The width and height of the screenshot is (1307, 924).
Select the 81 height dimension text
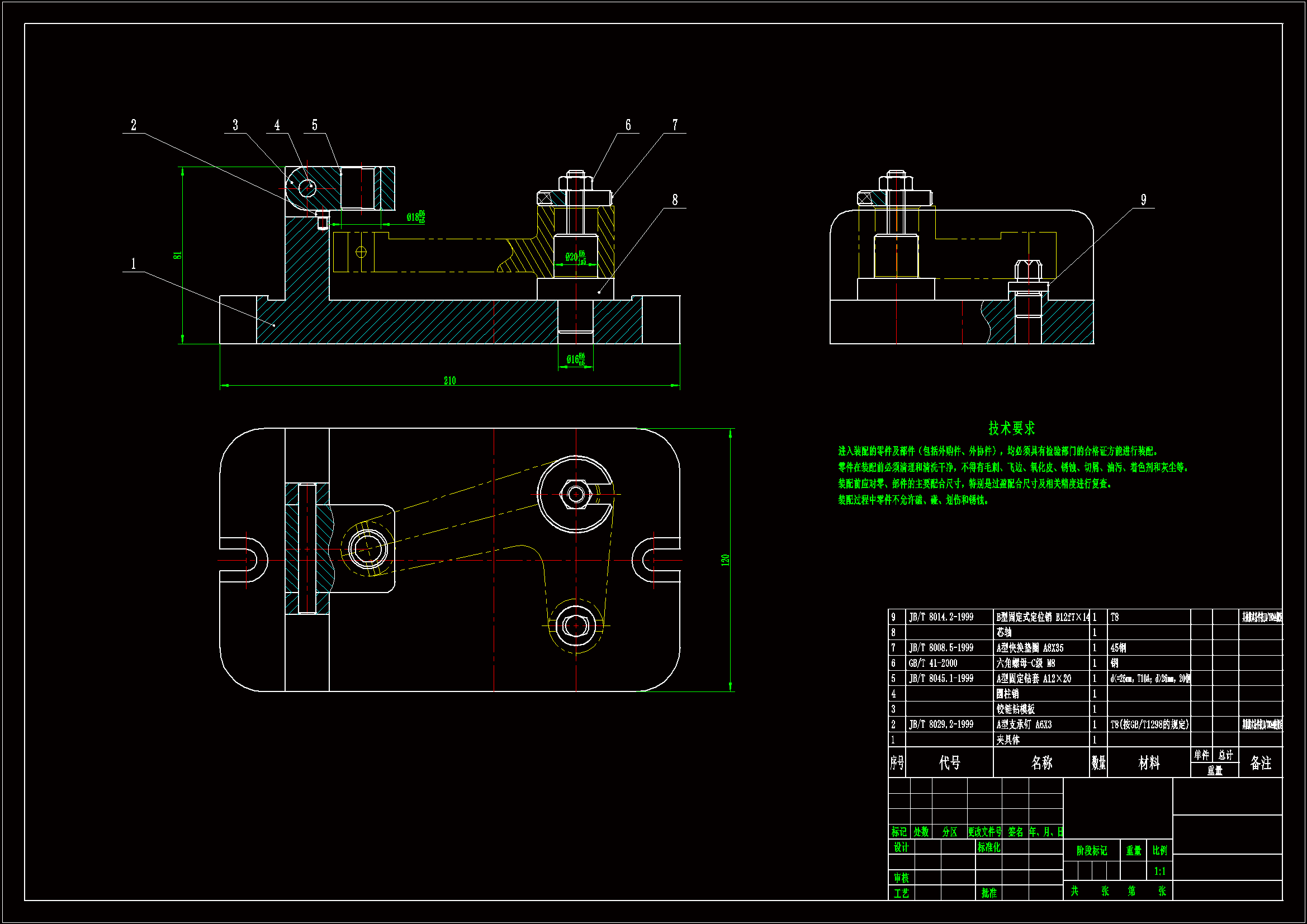coord(178,255)
